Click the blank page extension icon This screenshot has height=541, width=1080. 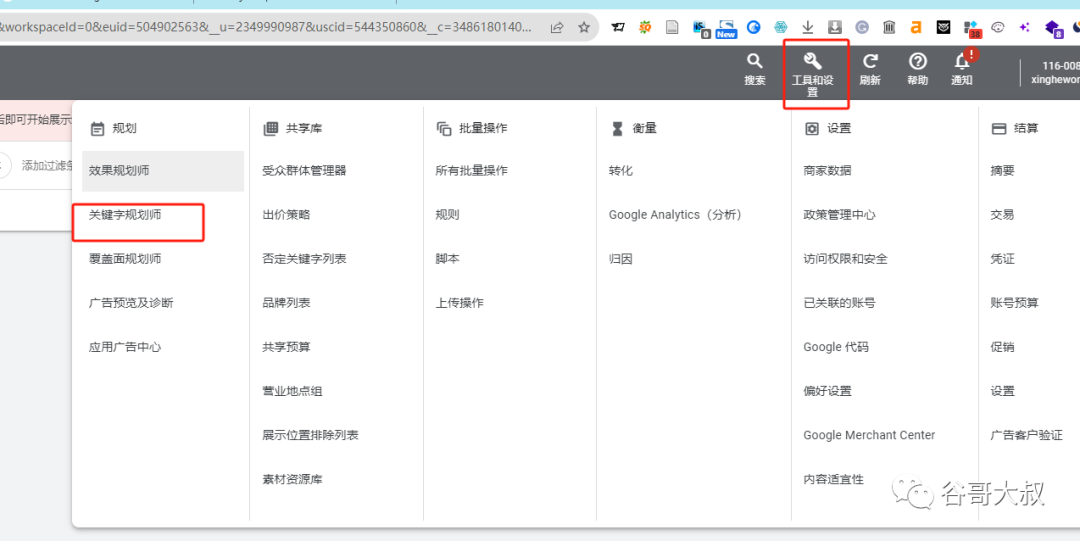(x=672, y=28)
